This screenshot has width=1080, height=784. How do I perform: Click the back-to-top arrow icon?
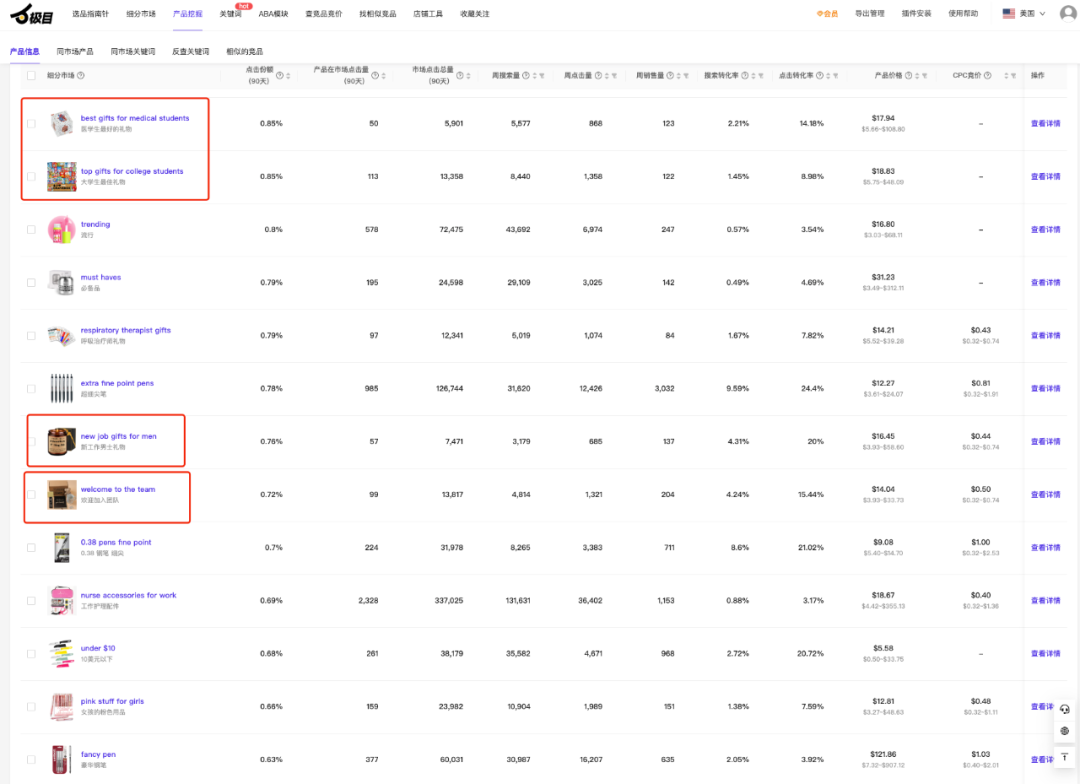tap(1065, 756)
